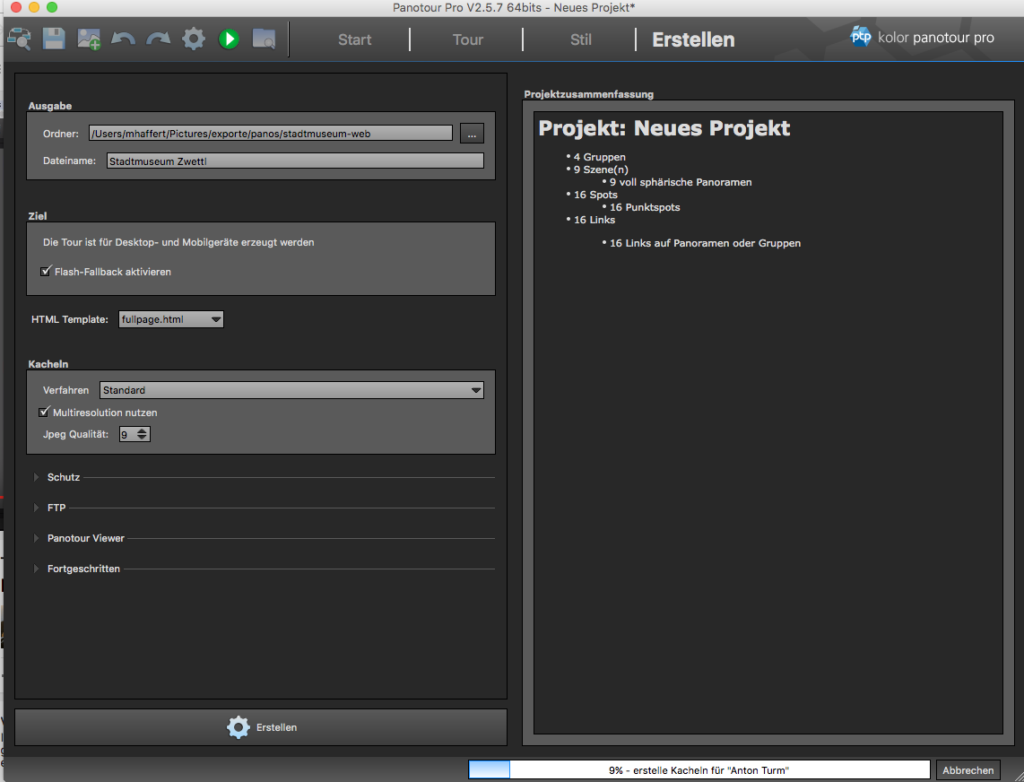Redo the last undone action
The width and height of the screenshot is (1024, 782).
[158, 39]
